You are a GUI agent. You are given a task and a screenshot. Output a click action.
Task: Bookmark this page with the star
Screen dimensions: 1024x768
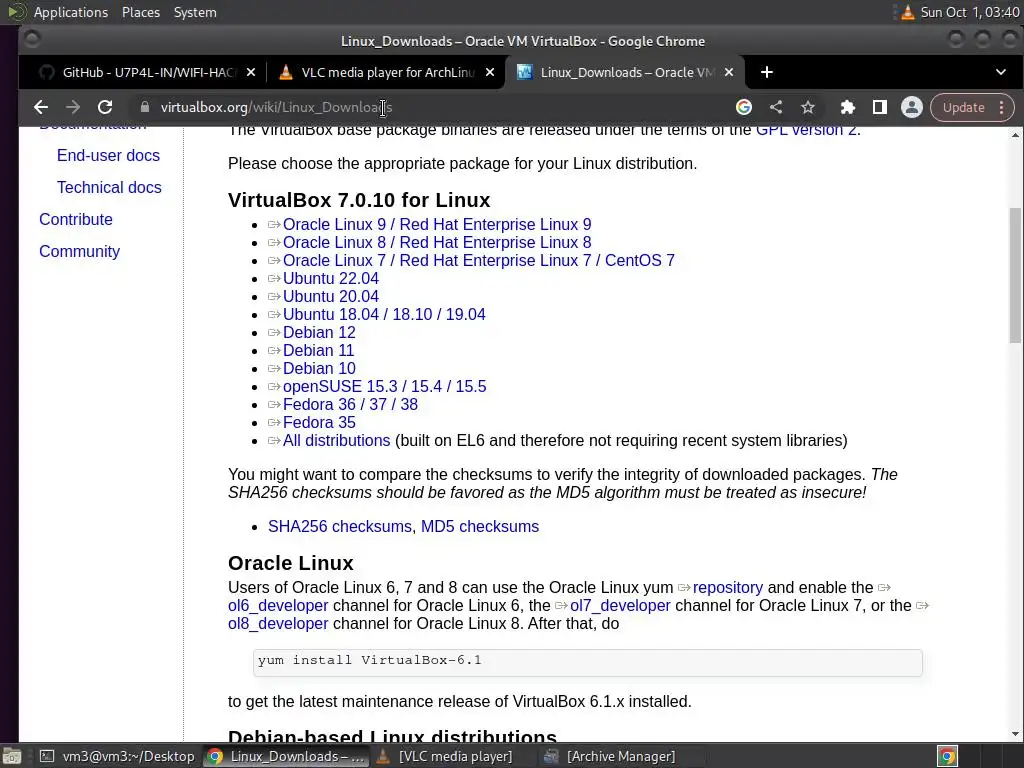808,107
